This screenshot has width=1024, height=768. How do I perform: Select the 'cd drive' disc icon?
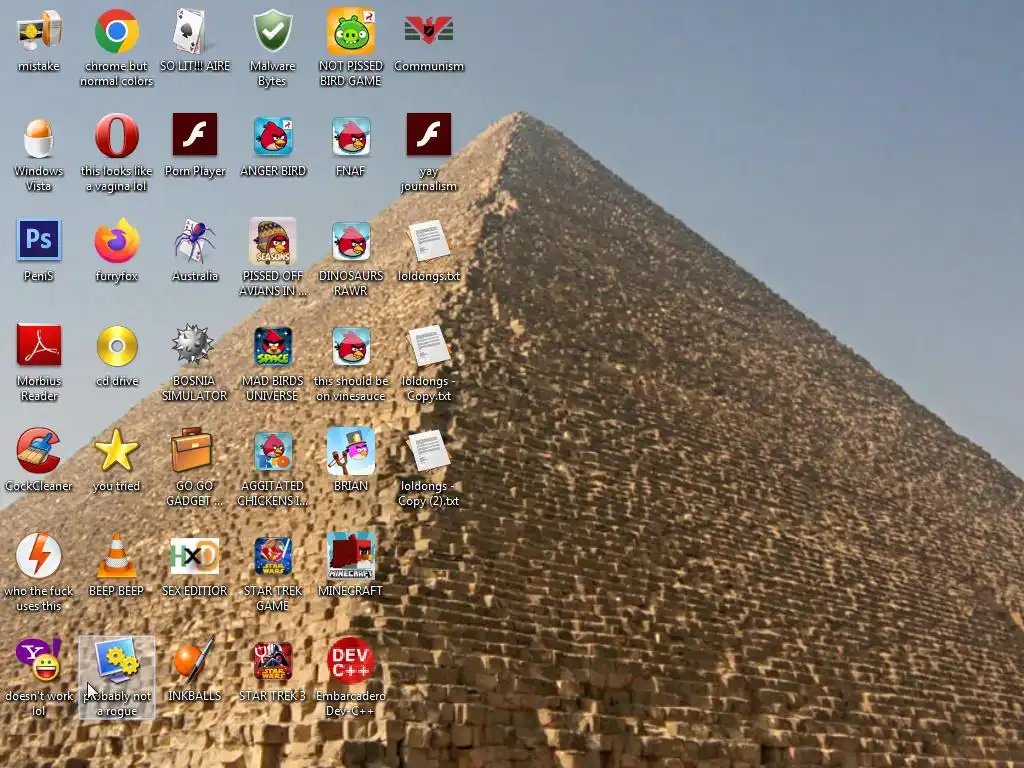pyautogui.click(x=116, y=346)
